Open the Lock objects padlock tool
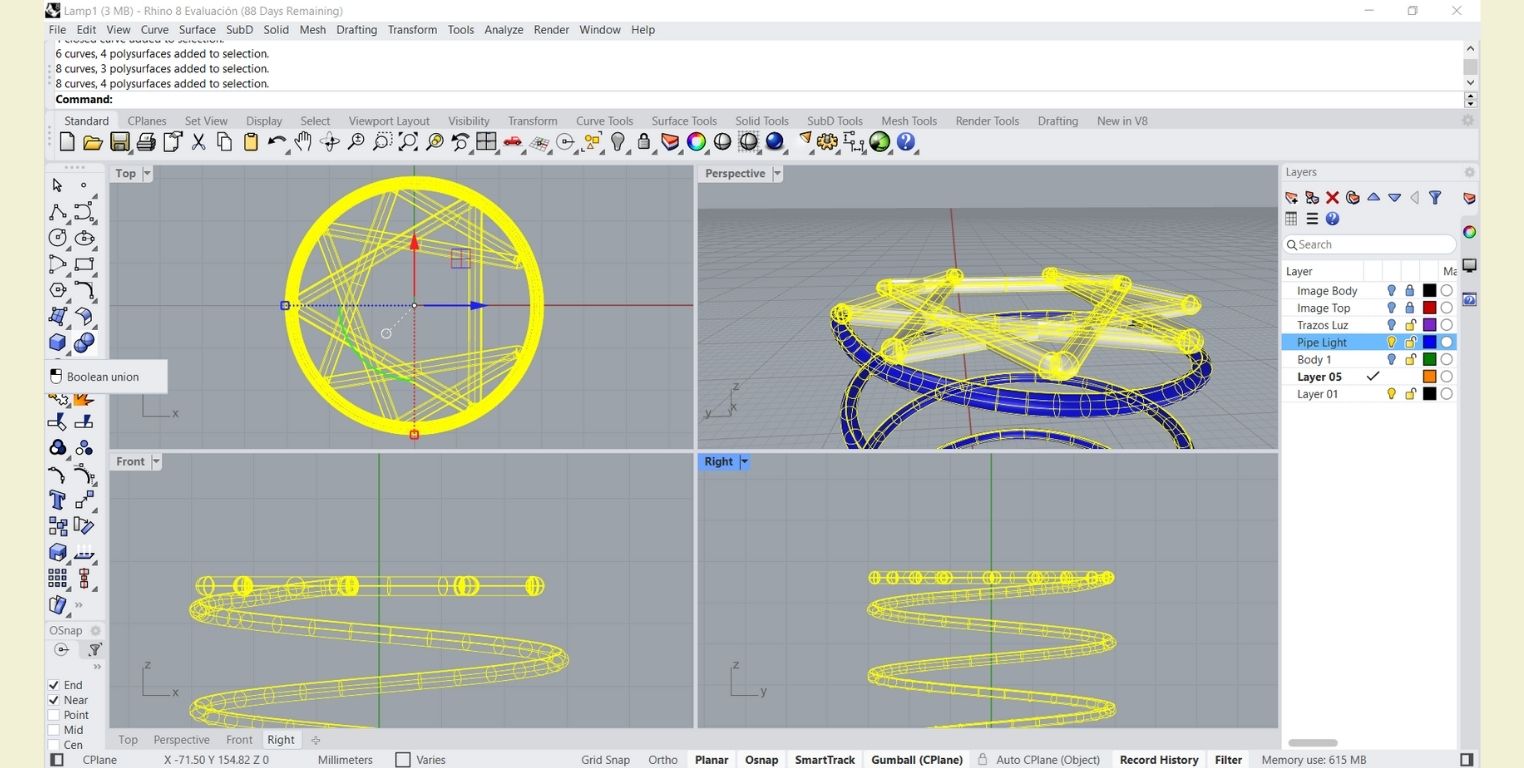The height and width of the screenshot is (768, 1524). (644, 142)
